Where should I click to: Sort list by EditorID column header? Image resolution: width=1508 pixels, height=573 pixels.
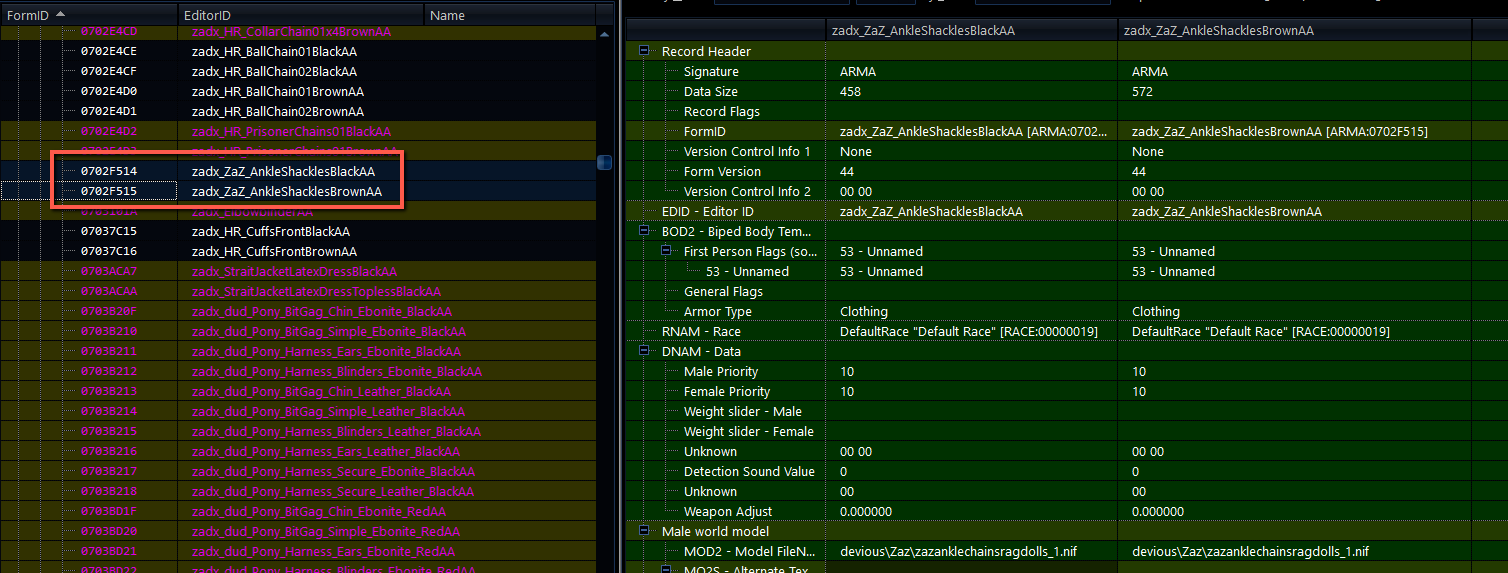click(302, 15)
